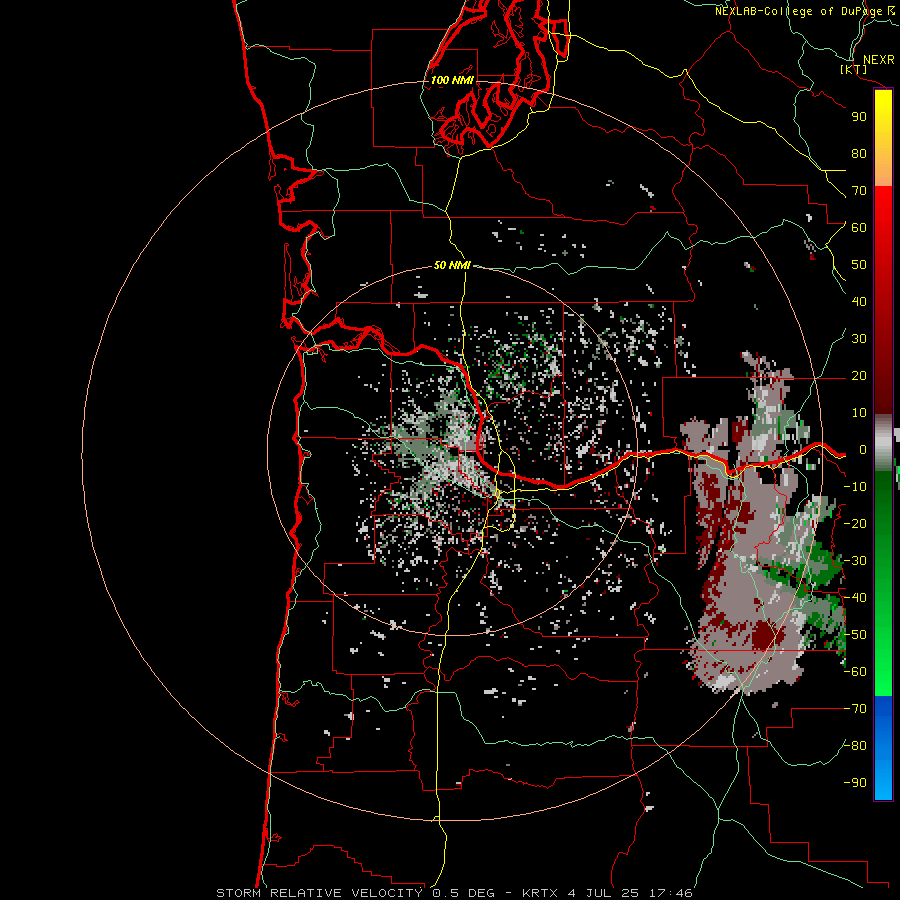The height and width of the screenshot is (900, 900).
Task: Click the "NEXR" label above the legend
Action: coord(878,60)
